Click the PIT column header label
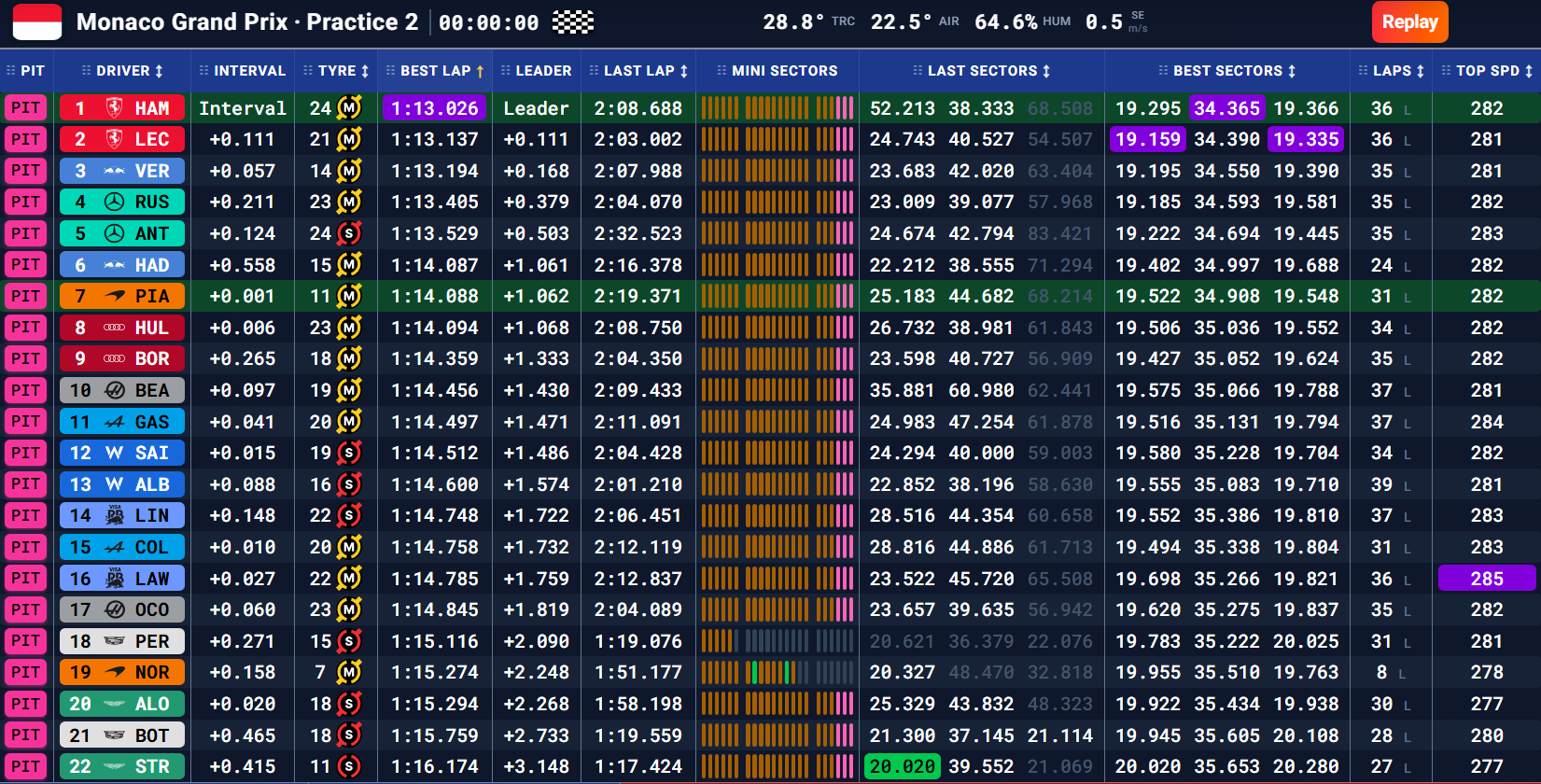This screenshot has height=784, width=1541. [33, 71]
